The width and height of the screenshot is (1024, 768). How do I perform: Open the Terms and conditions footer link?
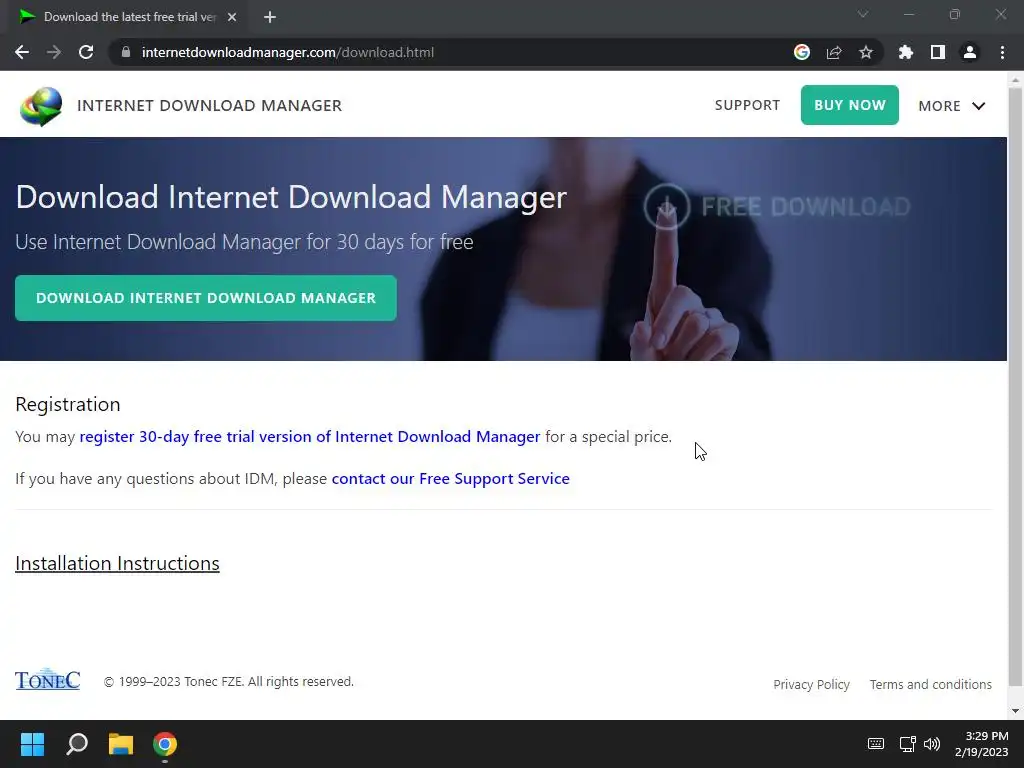tap(931, 684)
